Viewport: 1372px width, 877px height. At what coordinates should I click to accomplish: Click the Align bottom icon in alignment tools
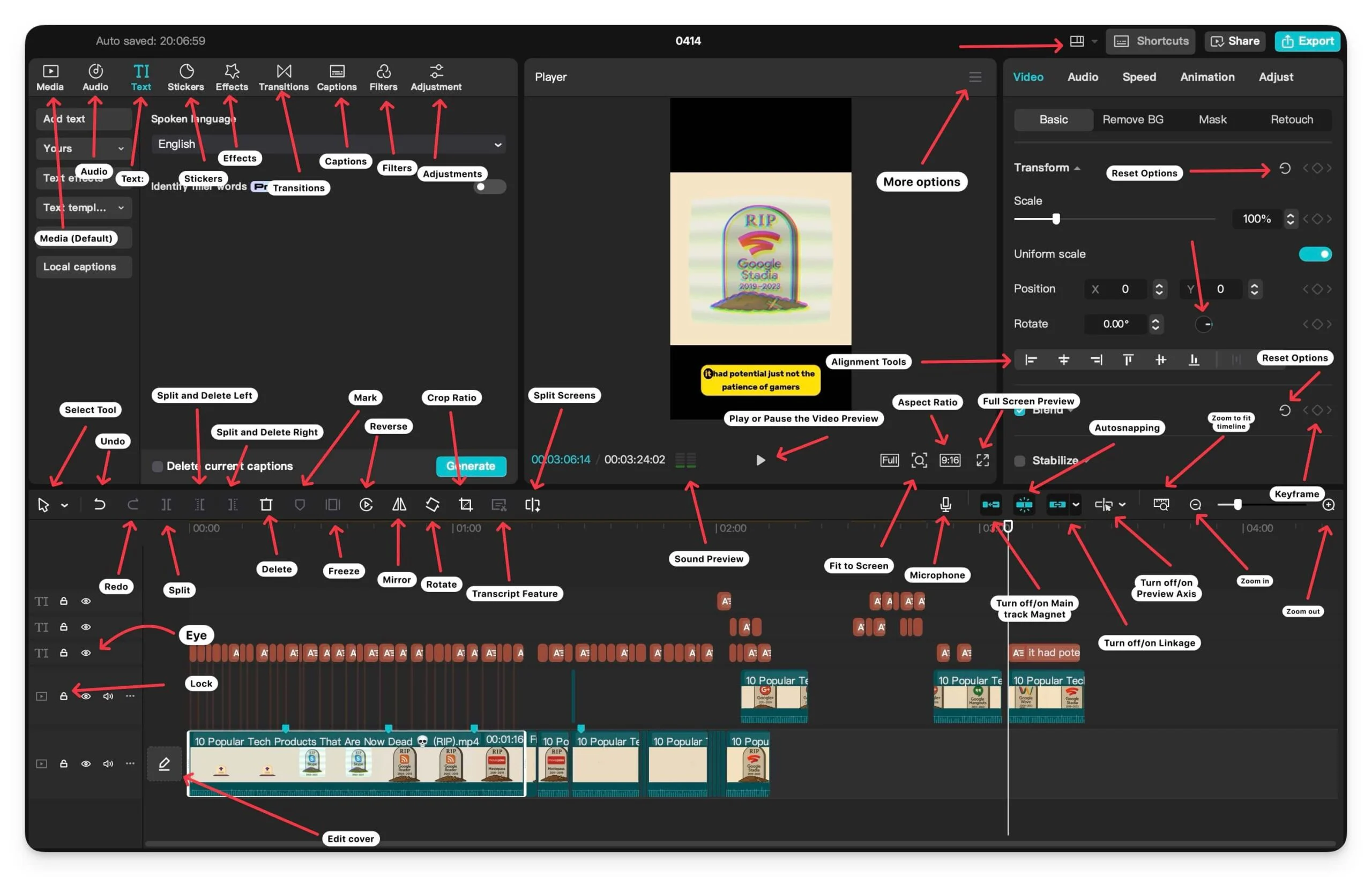click(1194, 360)
